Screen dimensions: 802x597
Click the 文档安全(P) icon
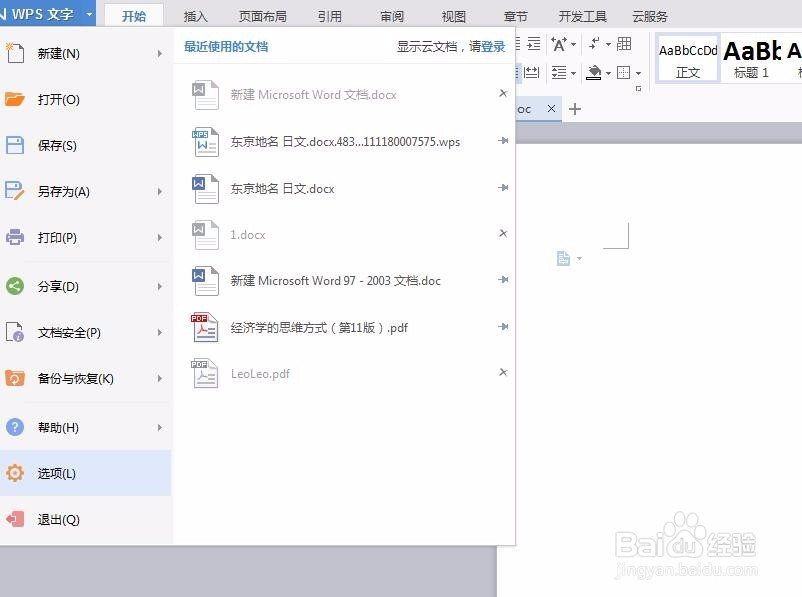tap(15, 331)
